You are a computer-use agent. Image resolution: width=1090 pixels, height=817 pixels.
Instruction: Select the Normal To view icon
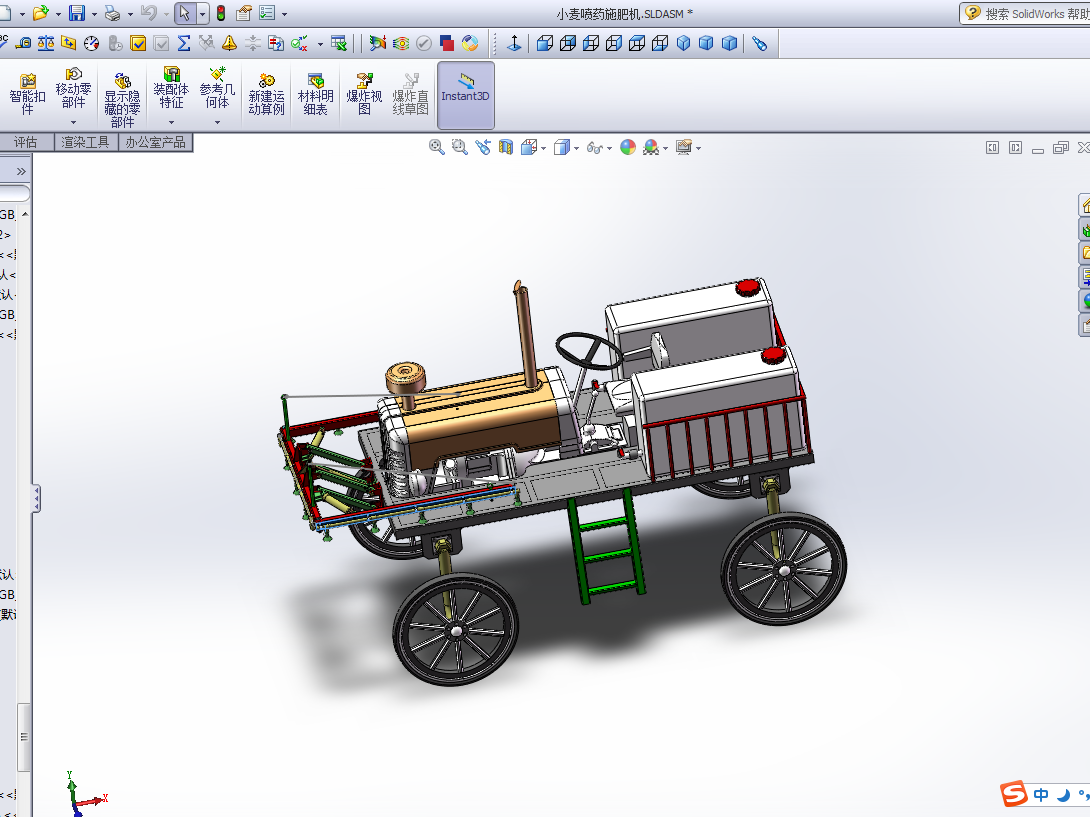[x=514, y=44]
